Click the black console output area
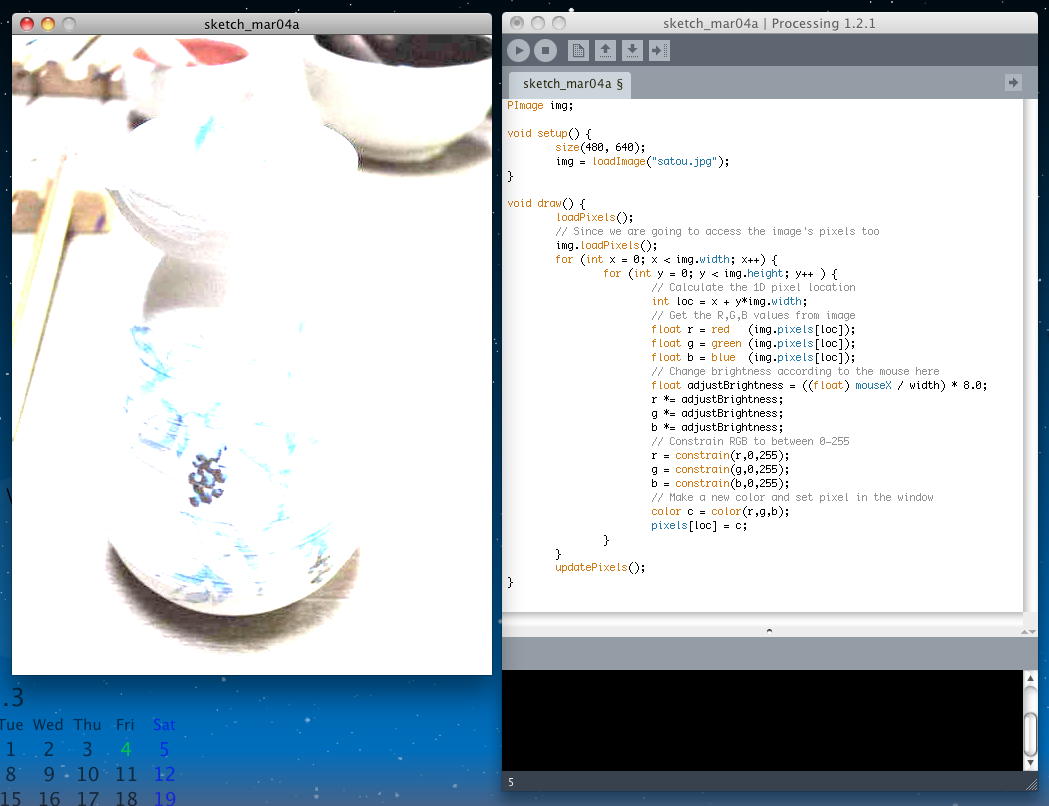The image size is (1049, 806). [763, 720]
